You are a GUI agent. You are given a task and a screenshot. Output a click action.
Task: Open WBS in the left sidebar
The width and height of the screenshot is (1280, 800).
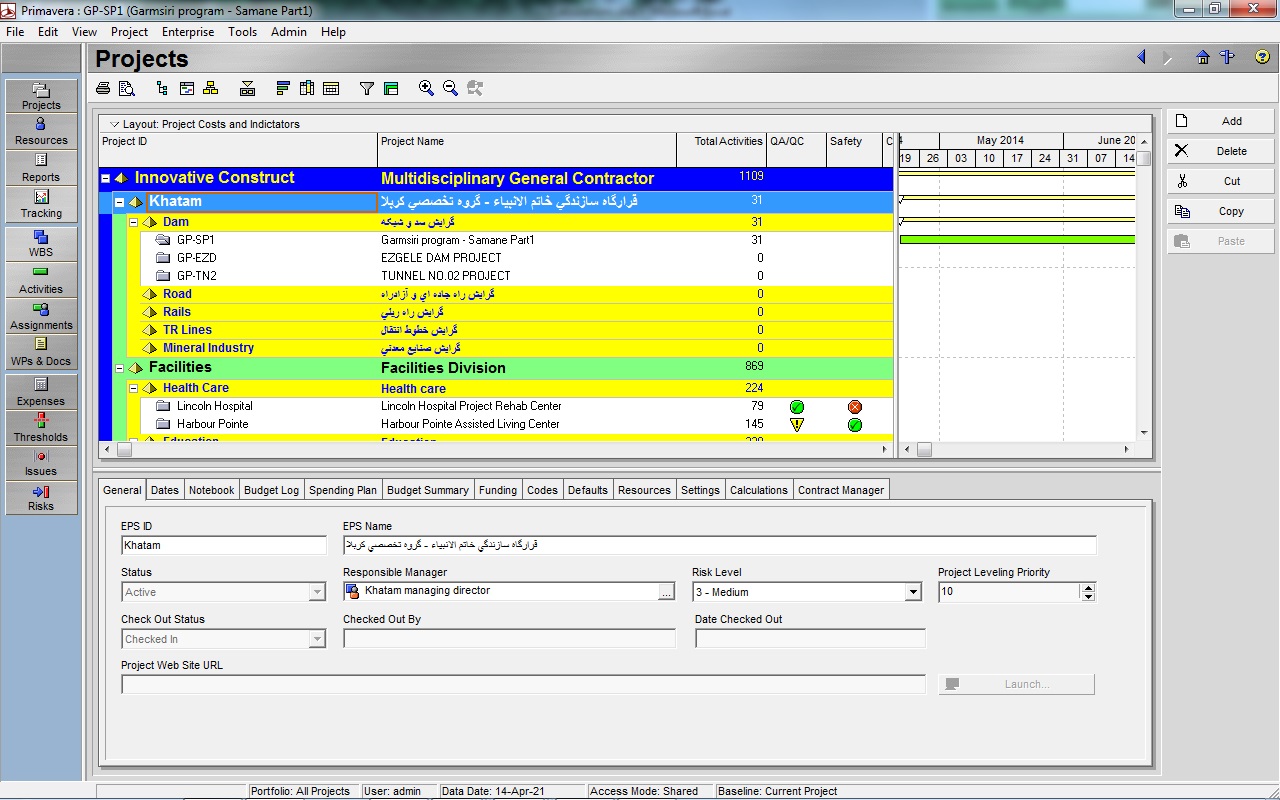[x=41, y=244]
